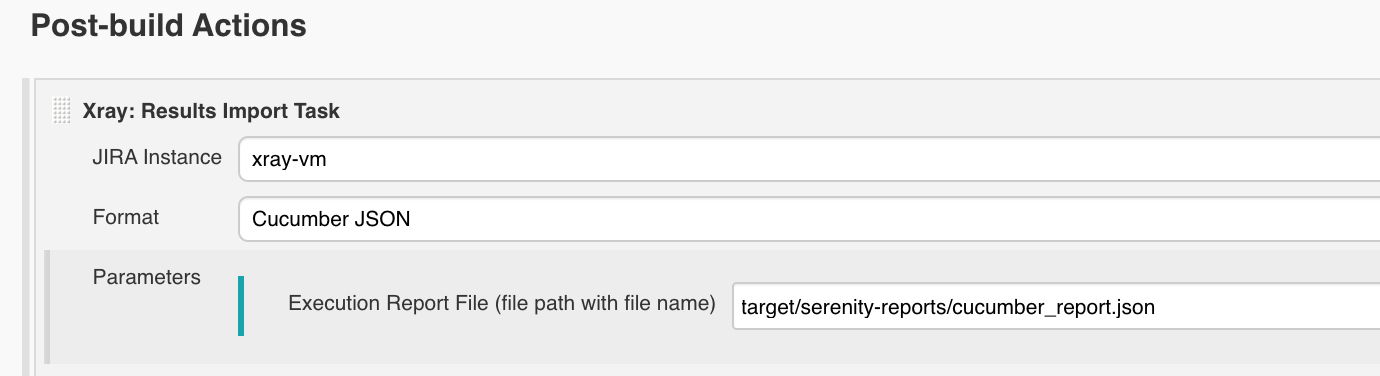Place cursor in cucumber_report.json path text
The width and height of the screenshot is (1380, 376).
1054,308
